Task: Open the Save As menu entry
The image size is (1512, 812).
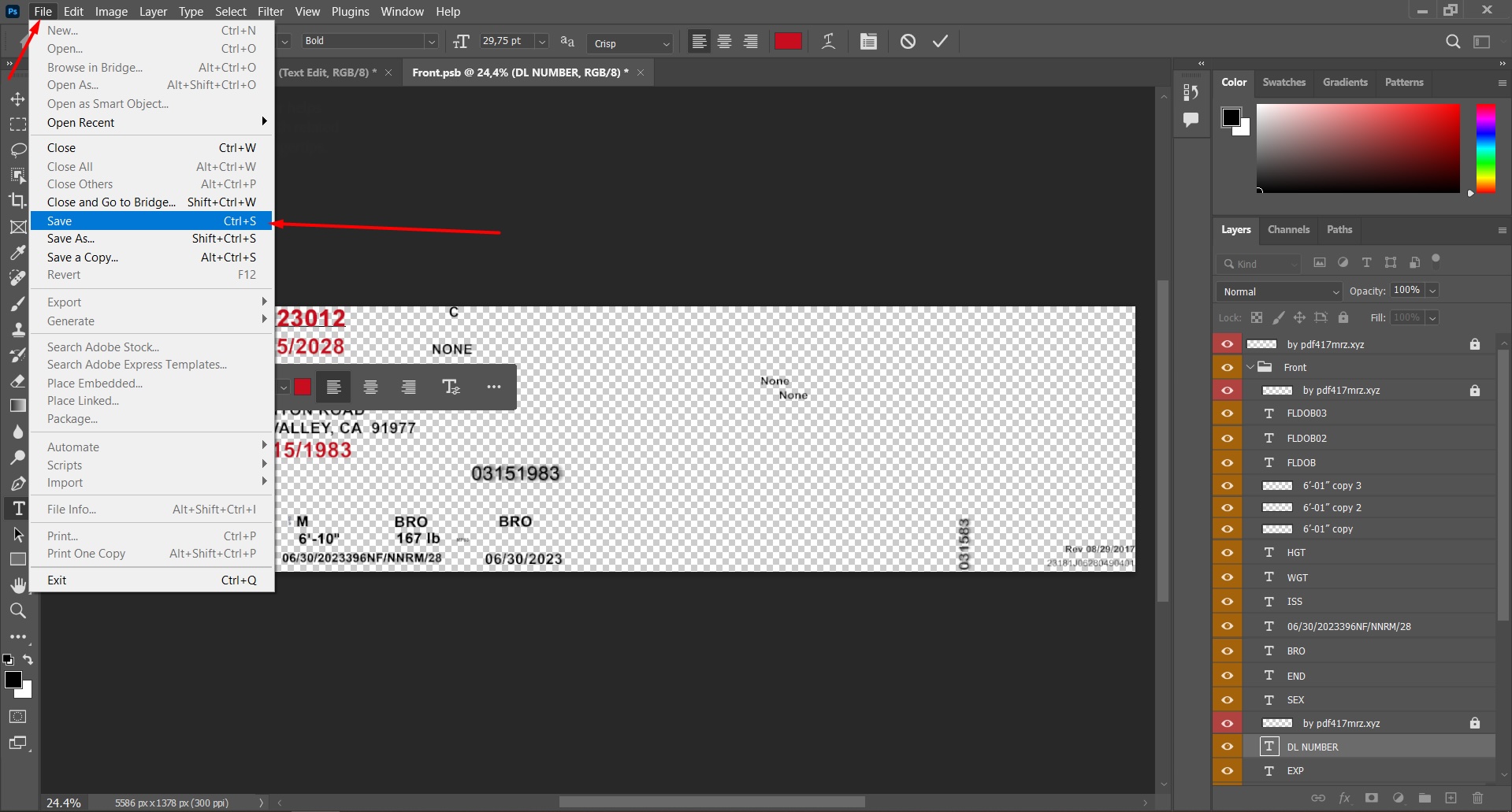Action: (71, 238)
